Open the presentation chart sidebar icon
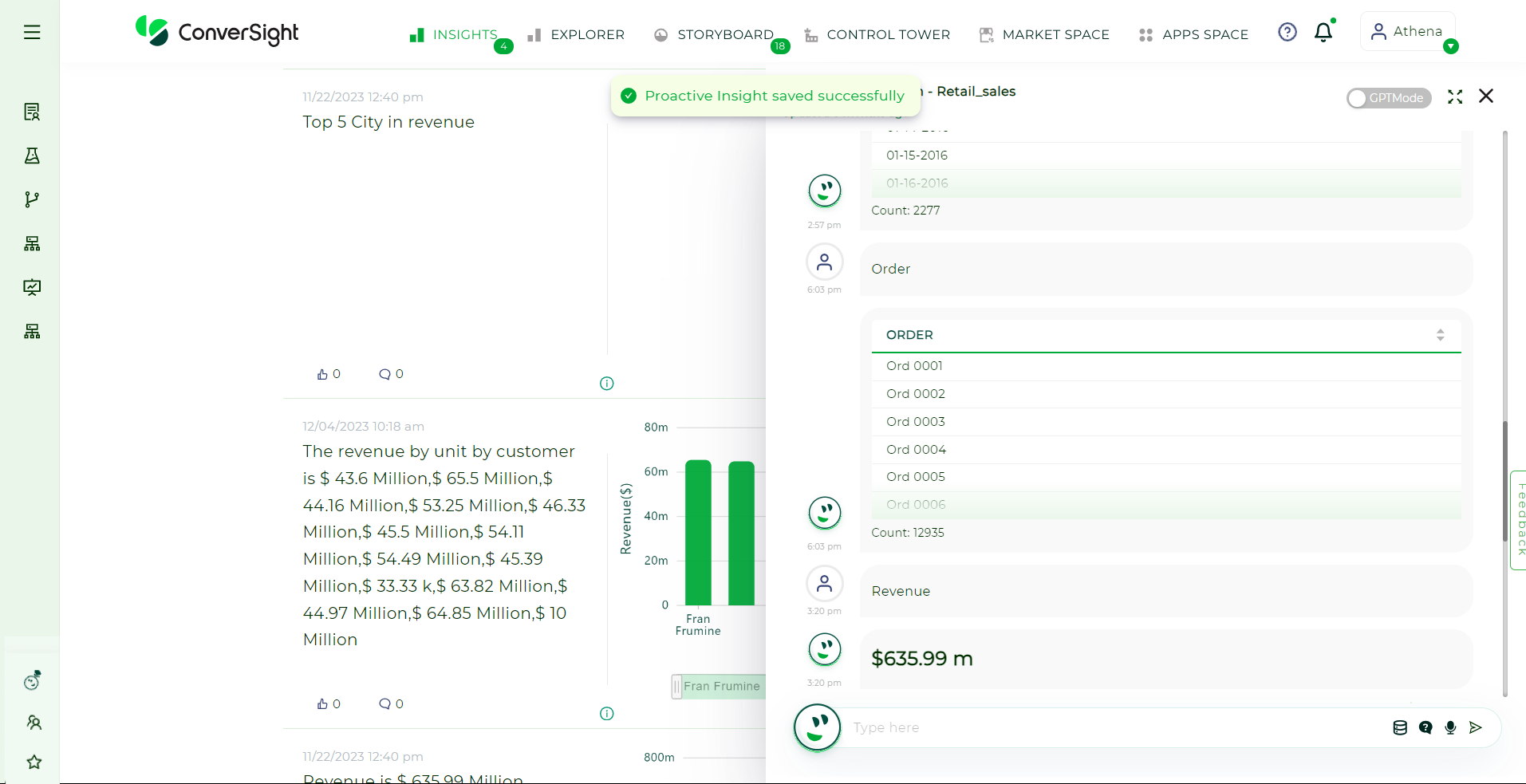 pyautogui.click(x=32, y=287)
